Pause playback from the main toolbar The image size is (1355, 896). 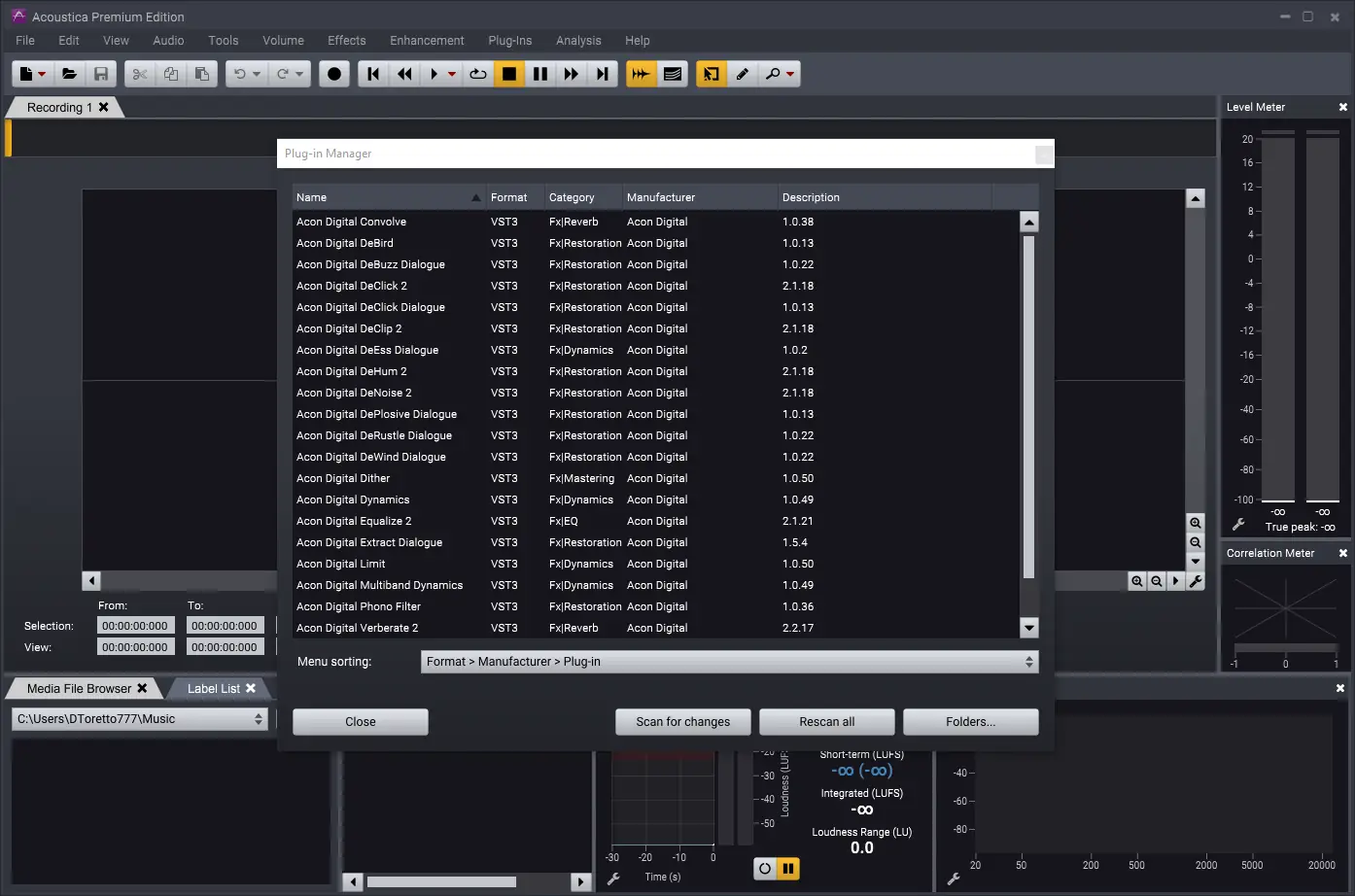pos(540,74)
